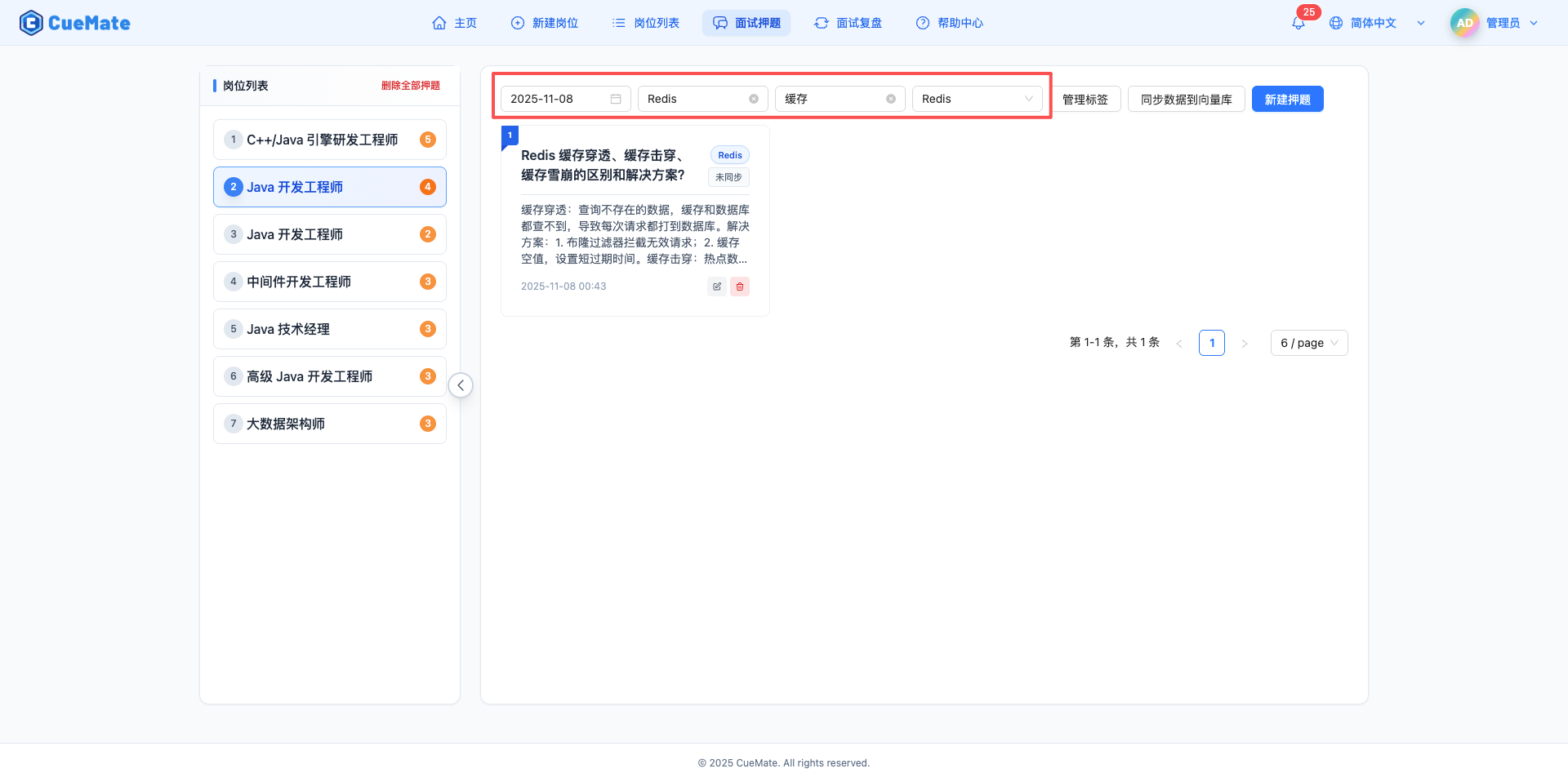Open the calendar icon in the date filter
The width and height of the screenshot is (1568, 782).
[616, 98]
